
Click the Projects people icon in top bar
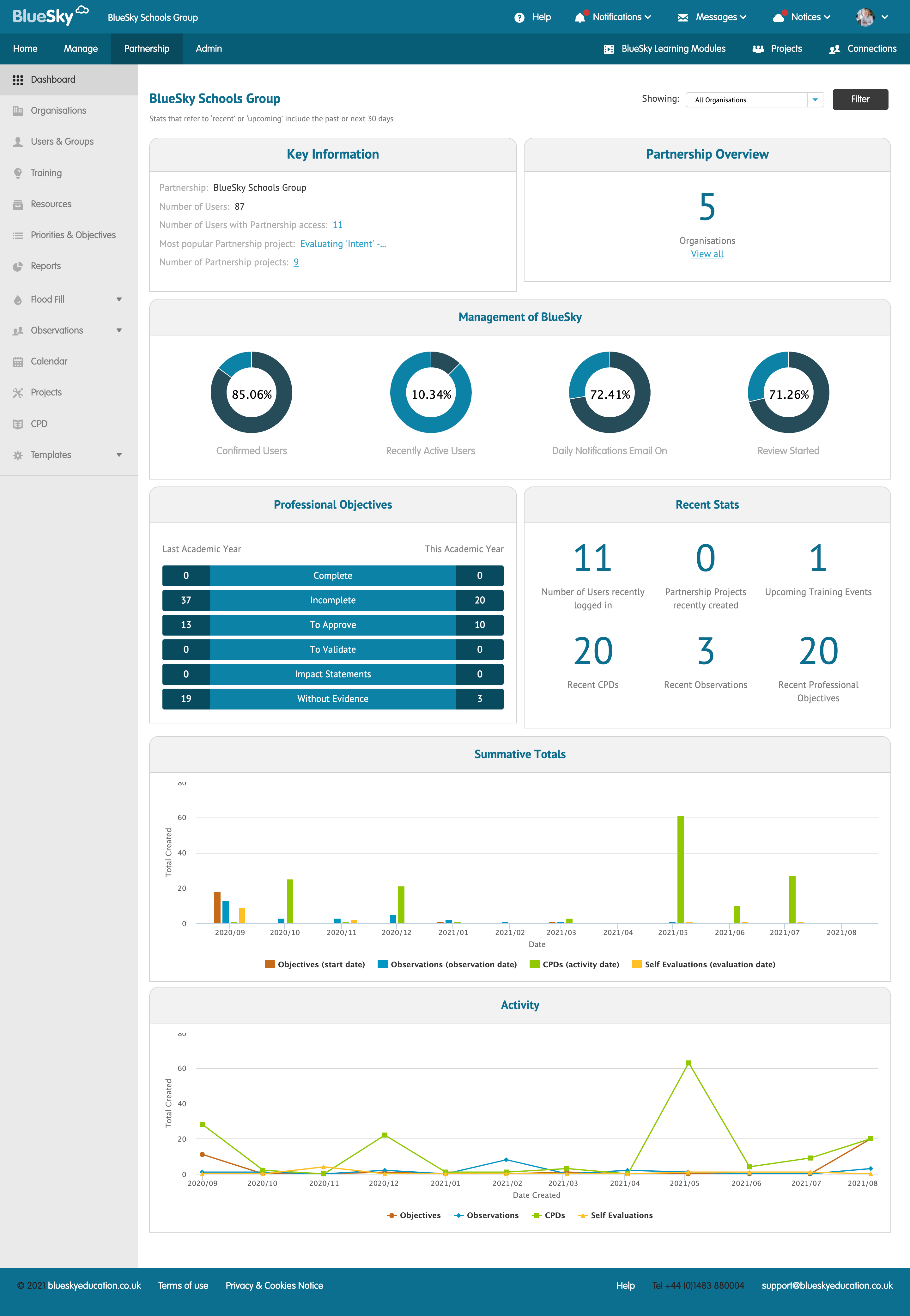pos(758,49)
